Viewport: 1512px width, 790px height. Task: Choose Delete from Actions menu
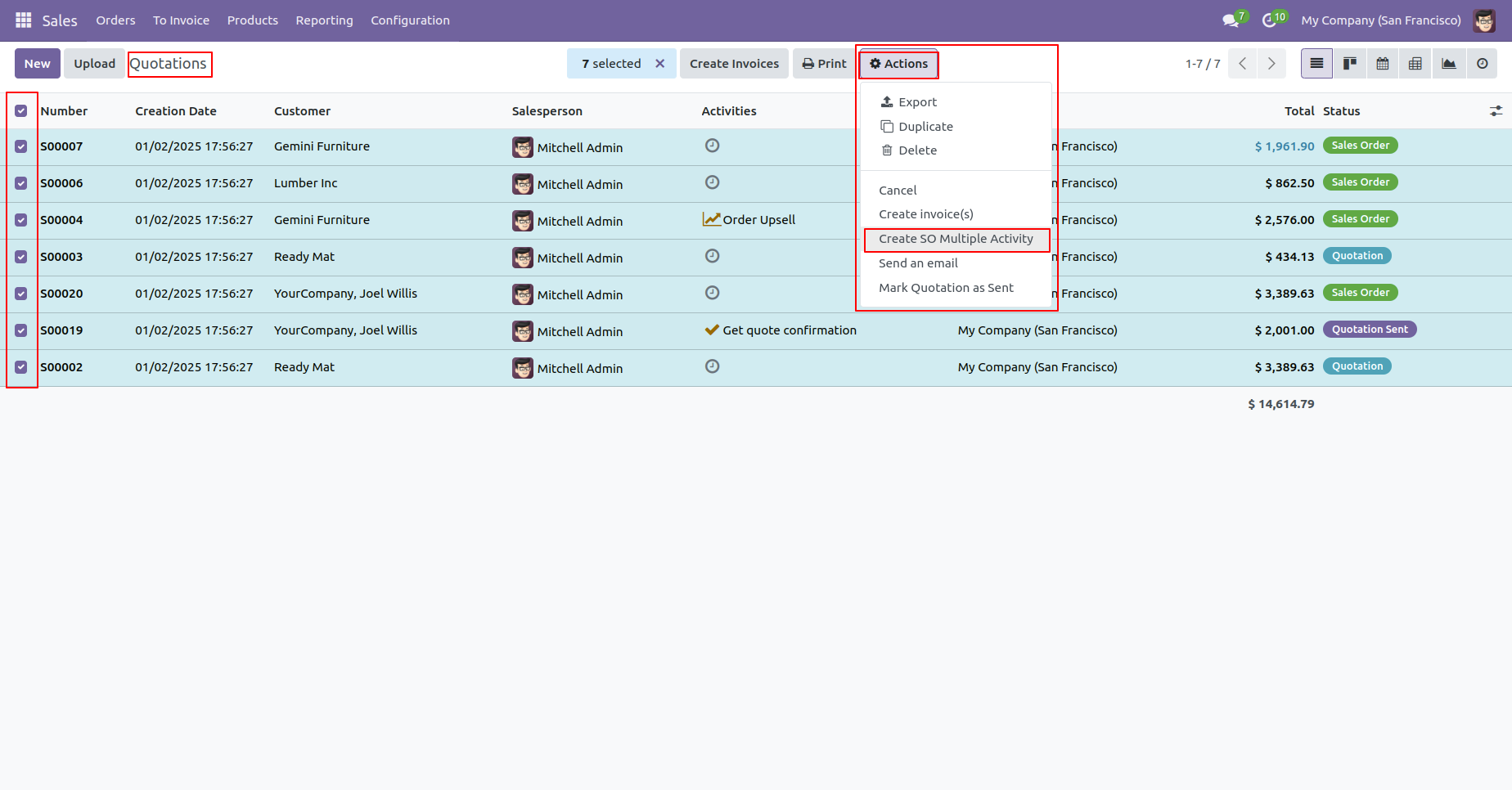pos(956,150)
